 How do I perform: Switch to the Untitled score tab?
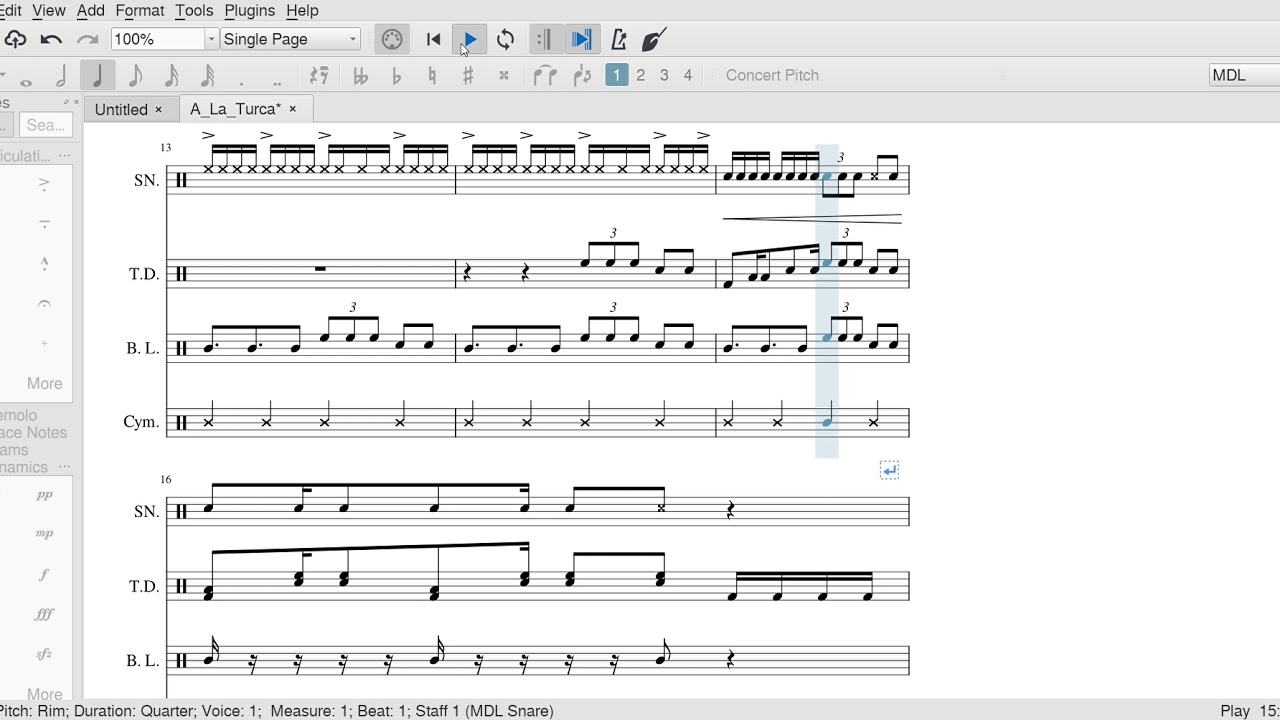pos(121,109)
